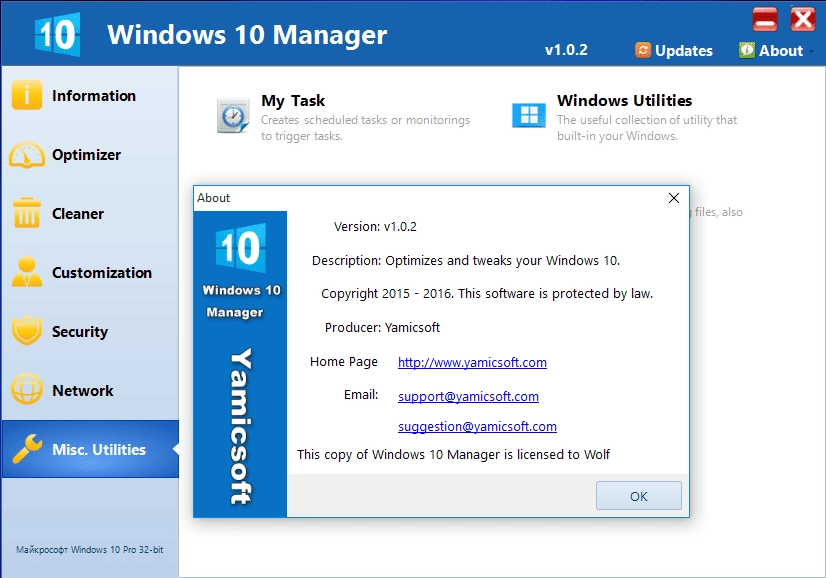
Task: Click the Network globe icon
Action: pyautogui.click(x=26, y=389)
